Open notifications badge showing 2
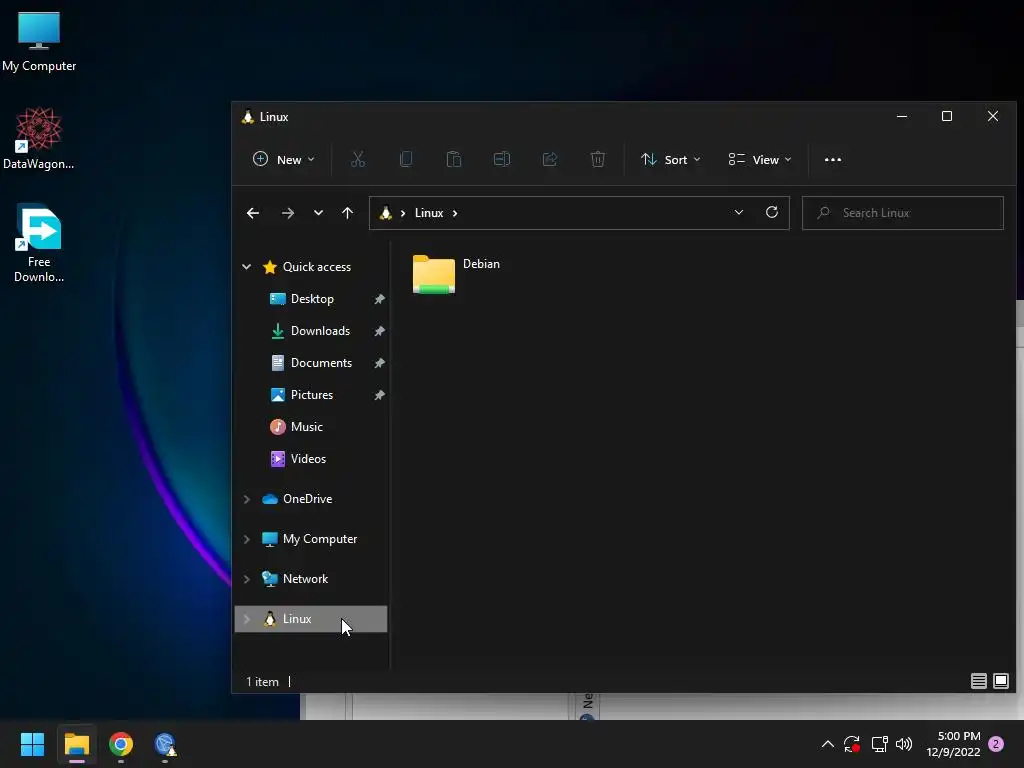The image size is (1024, 768). click(996, 744)
